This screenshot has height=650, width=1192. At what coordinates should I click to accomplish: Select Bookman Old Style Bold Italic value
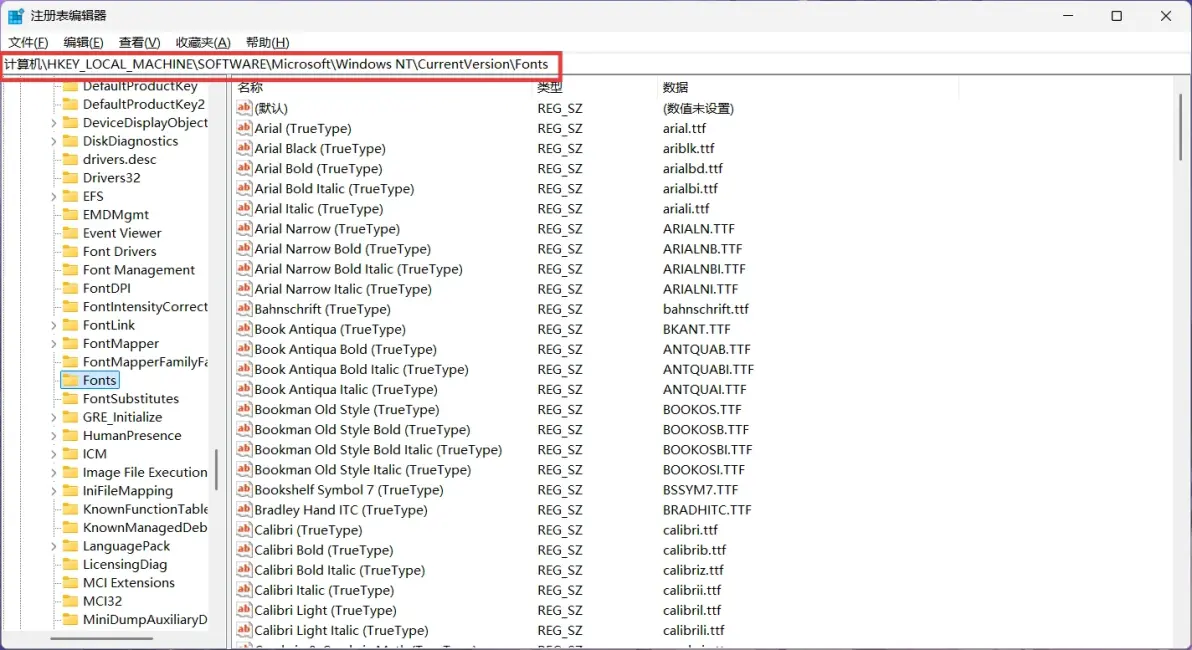378,449
